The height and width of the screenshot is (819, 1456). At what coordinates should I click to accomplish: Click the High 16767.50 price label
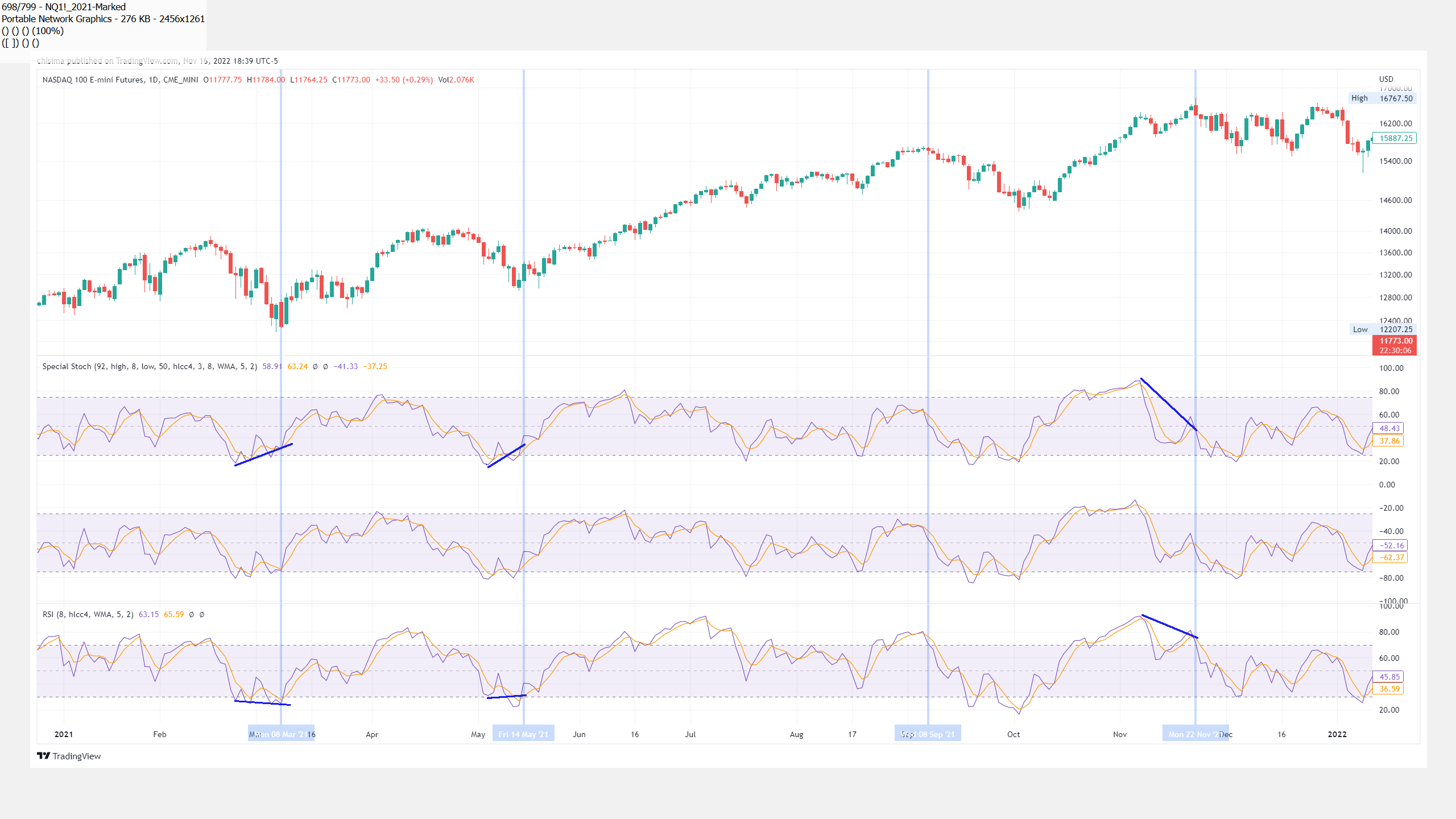tap(1382, 98)
